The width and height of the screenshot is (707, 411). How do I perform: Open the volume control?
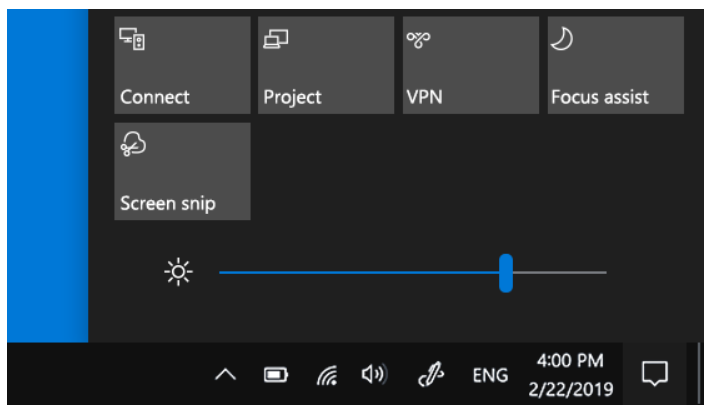tap(375, 374)
